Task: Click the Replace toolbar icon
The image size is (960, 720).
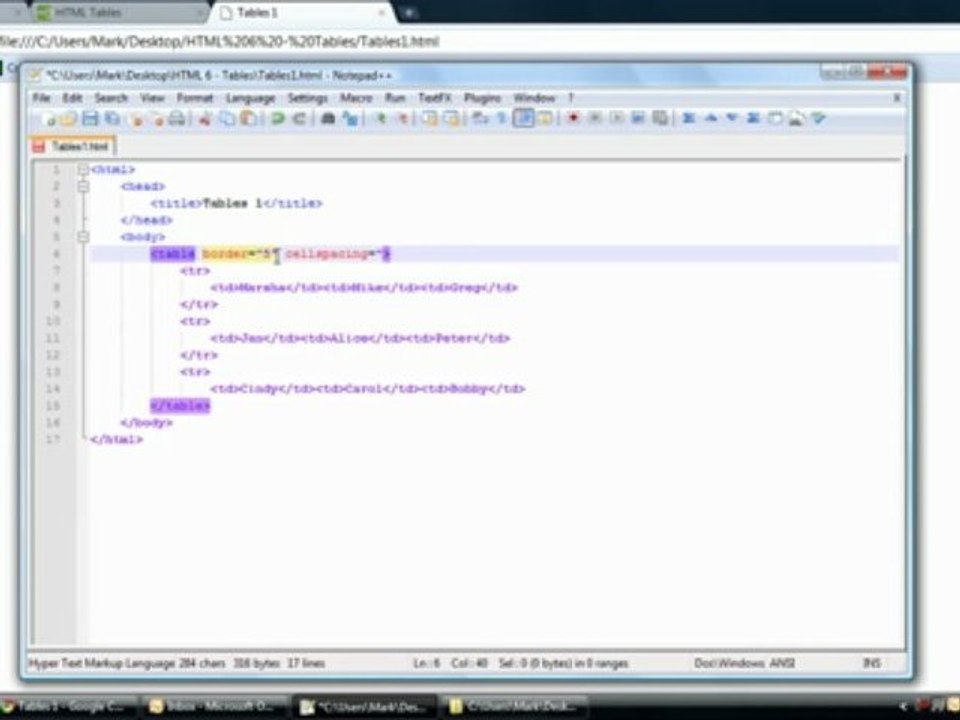Action: coord(350,118)
